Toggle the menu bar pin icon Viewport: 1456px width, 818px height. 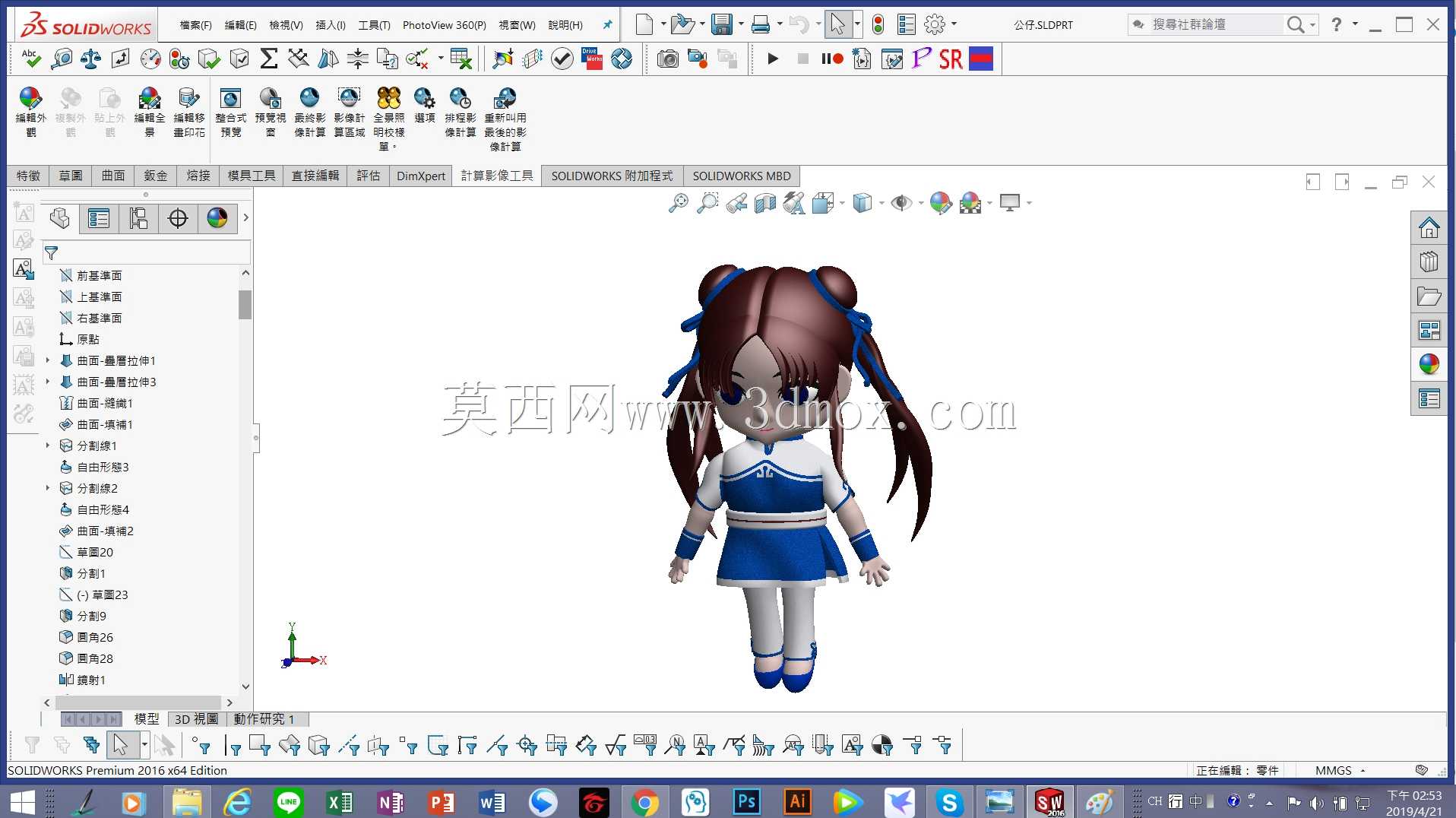607,25
